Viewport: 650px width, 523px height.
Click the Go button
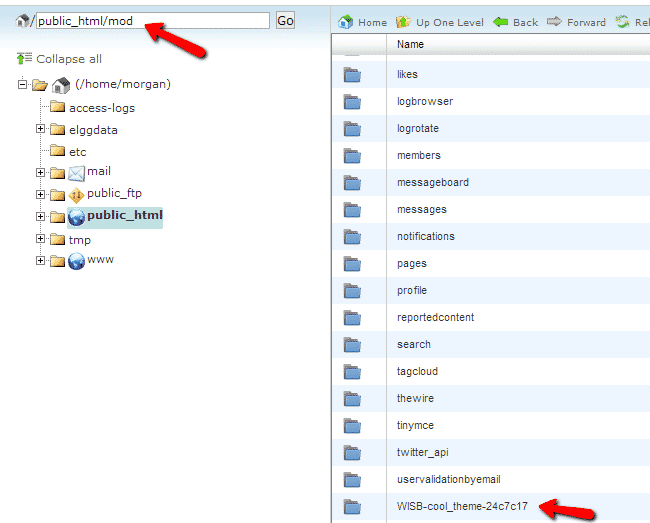pyautogui.click(x=285, y=20)
